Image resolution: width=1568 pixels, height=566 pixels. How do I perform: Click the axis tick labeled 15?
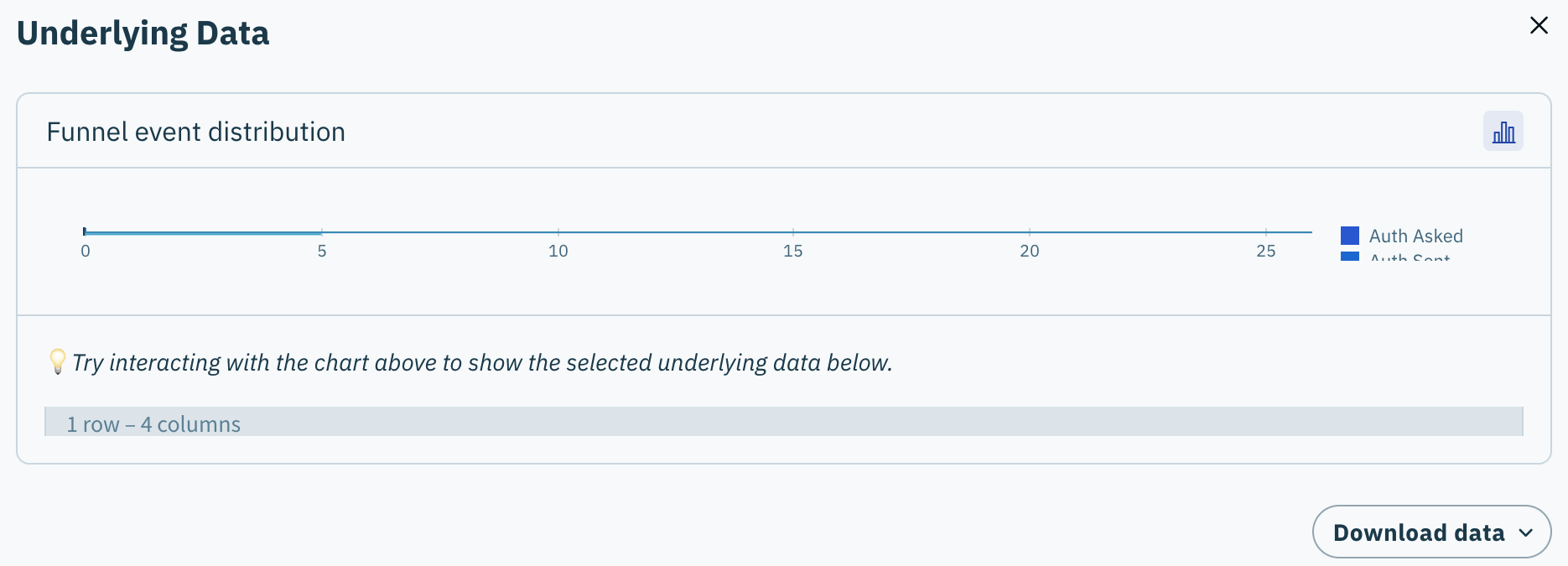click(793, 251)
